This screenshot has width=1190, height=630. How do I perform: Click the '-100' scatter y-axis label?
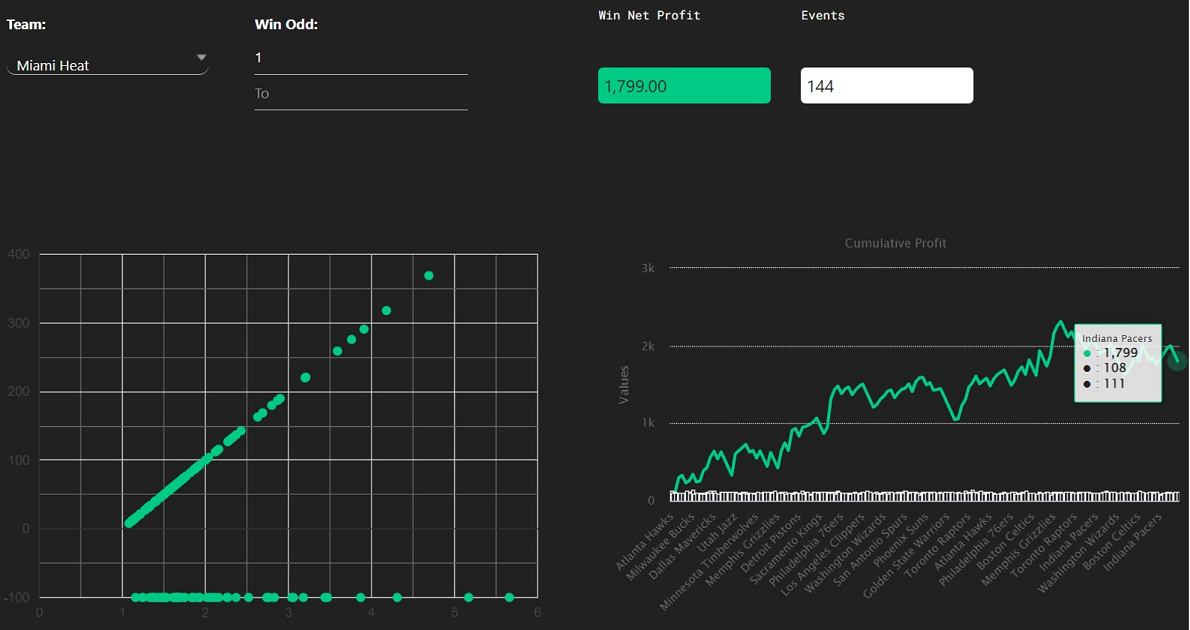click(x=17, y=597)
